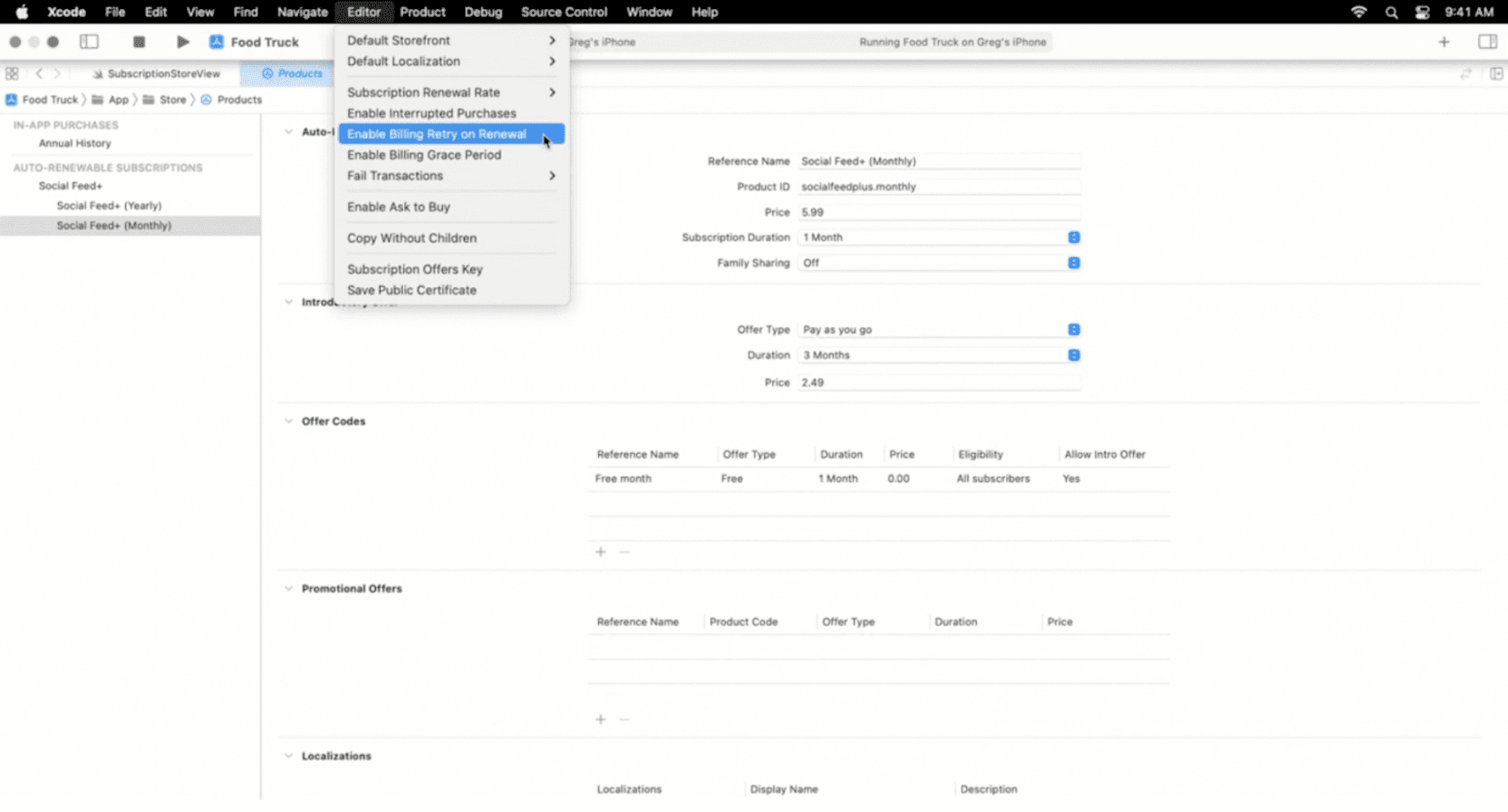Choose Enable Interrupted Purchases

pos(451,113)
